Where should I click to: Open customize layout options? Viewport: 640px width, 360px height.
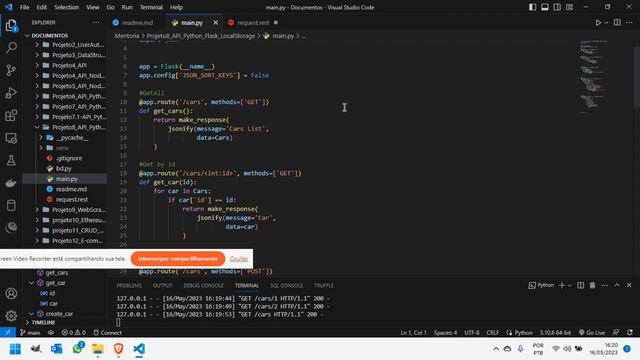(x=569, y=7)
